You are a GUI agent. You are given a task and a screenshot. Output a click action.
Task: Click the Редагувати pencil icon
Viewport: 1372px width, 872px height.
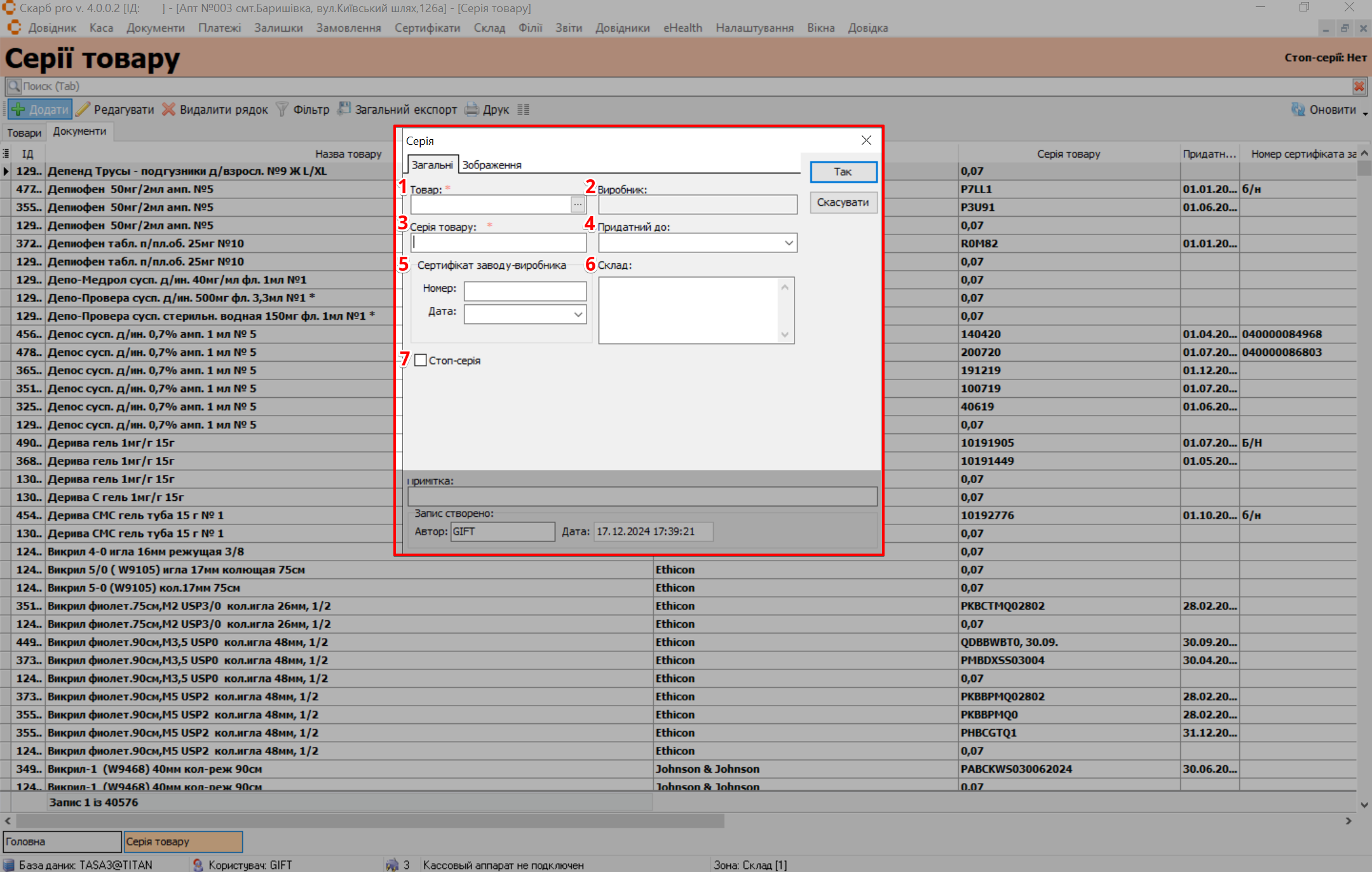click(x=83, y=109)
